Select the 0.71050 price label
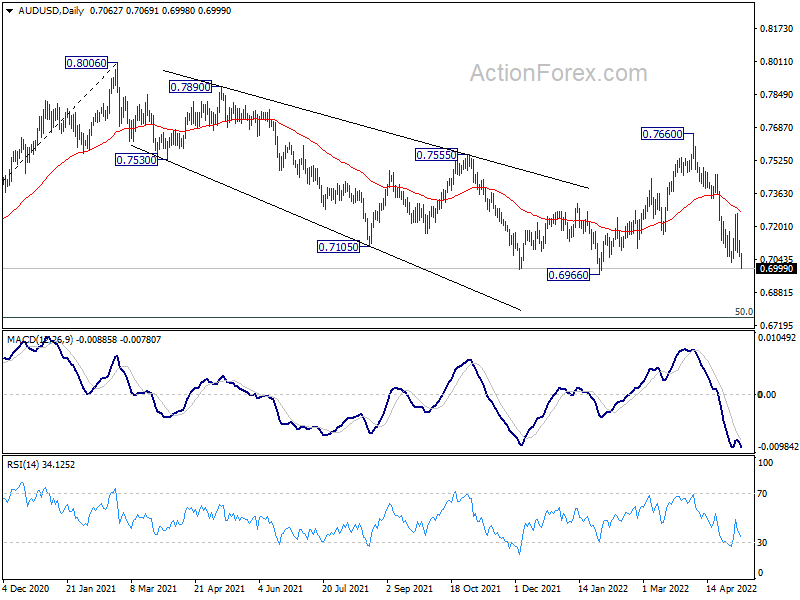This screenshot has width=800, height=600. 338,247
